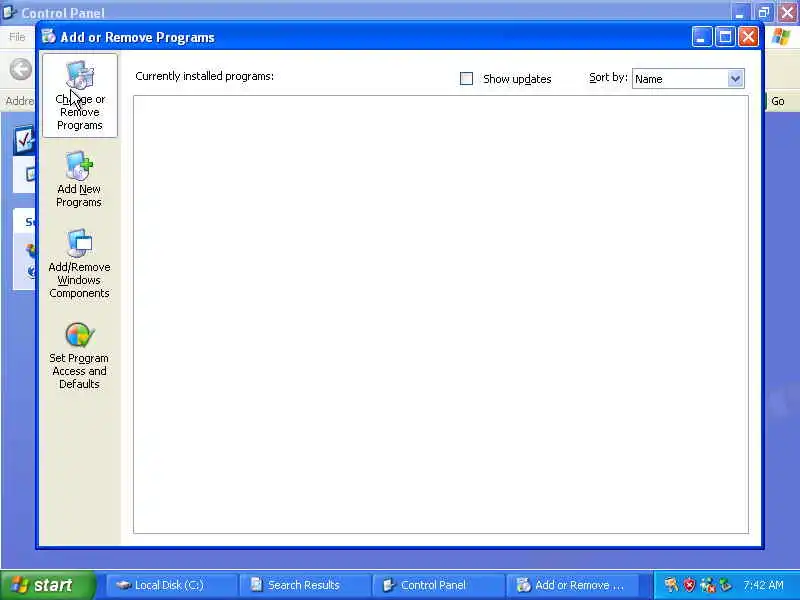This screenshot has width=800, height=600.
Task: Click Back arrow in Control Panel window
Action: coord(21,69)
